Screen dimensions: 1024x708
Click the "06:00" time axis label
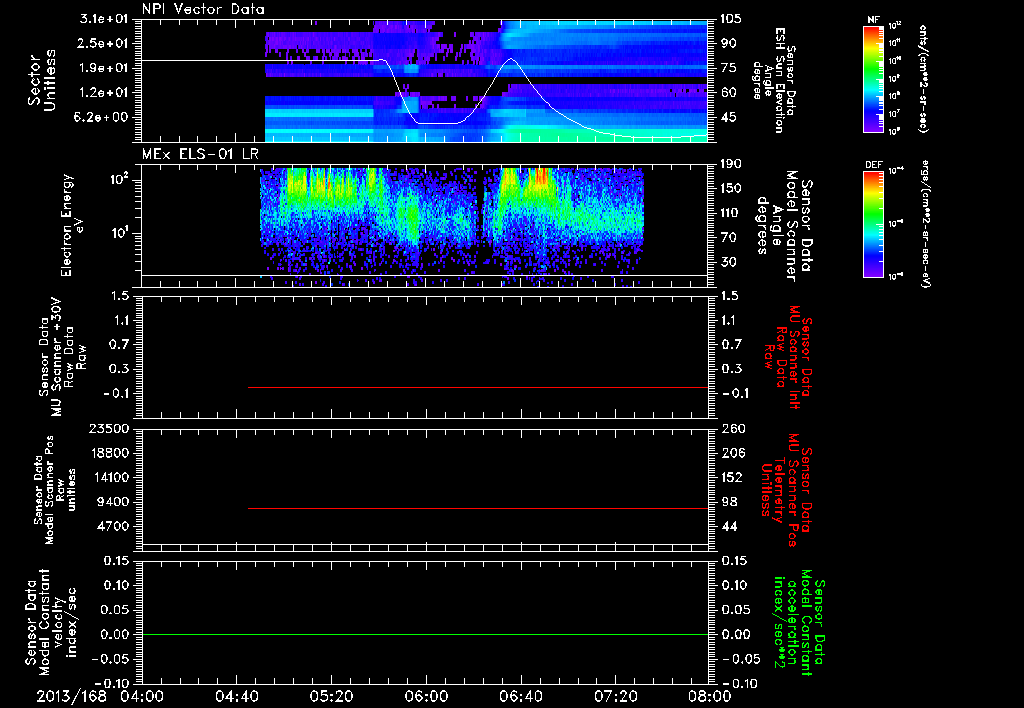pyautogui.click(x=426, y=696)
